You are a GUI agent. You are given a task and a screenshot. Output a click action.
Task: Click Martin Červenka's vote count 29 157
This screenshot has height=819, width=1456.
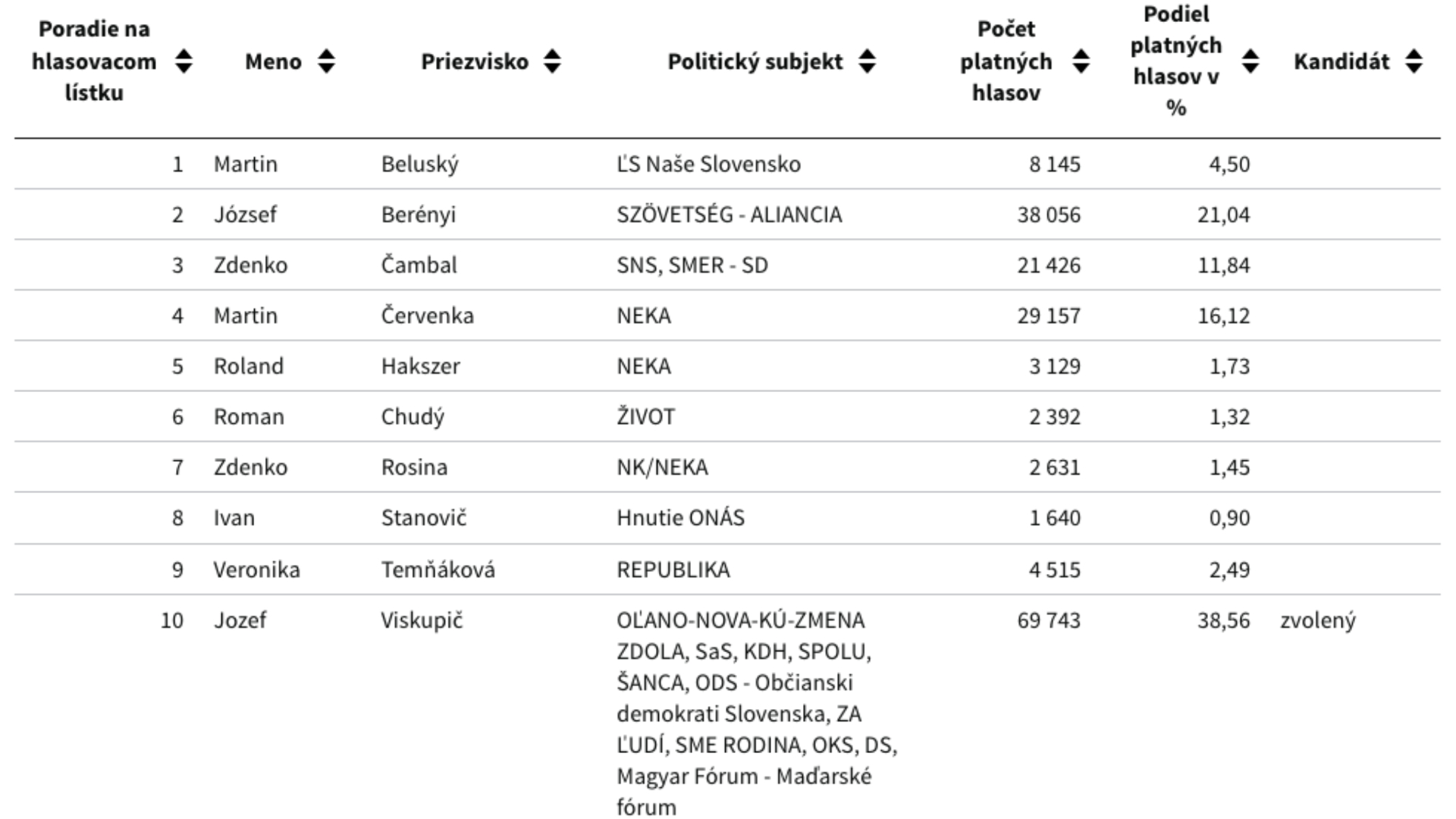tap(1048, 315)
